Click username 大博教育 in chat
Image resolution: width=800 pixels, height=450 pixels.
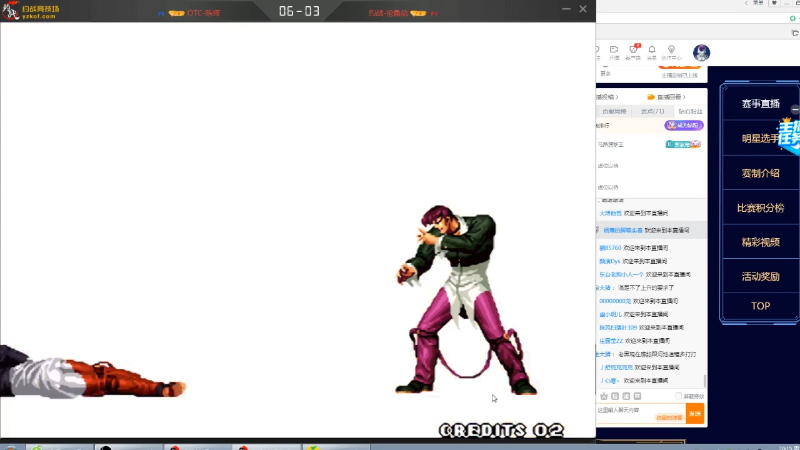click(x=610, y=213)
